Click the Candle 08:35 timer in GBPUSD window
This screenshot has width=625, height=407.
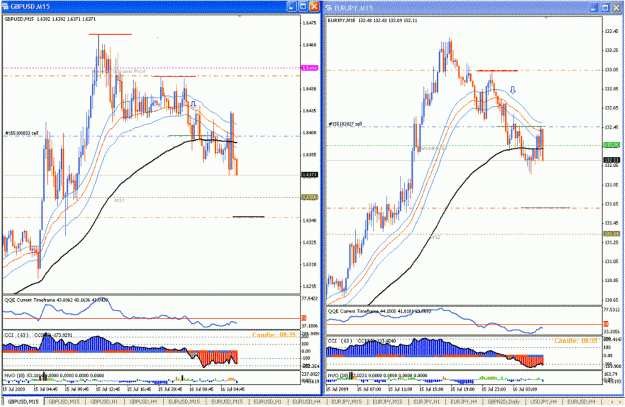click(274, 335)
